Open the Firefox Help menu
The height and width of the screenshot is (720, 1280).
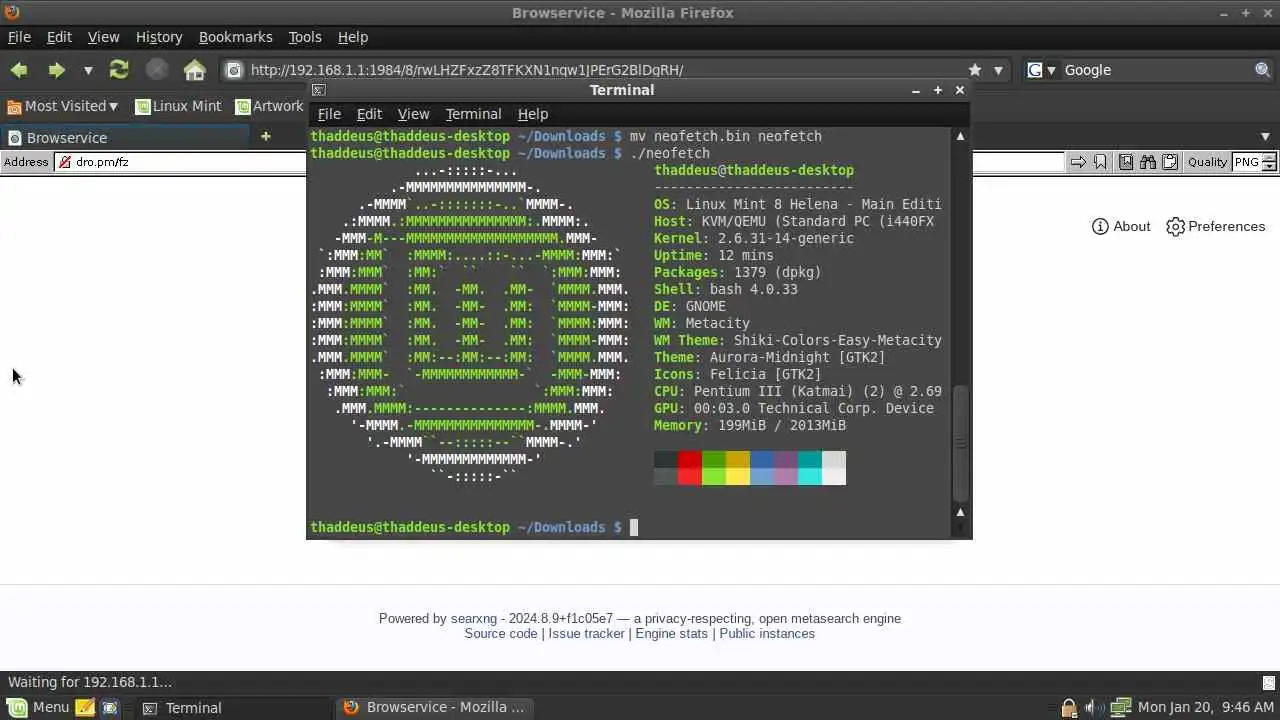point(352,37)
